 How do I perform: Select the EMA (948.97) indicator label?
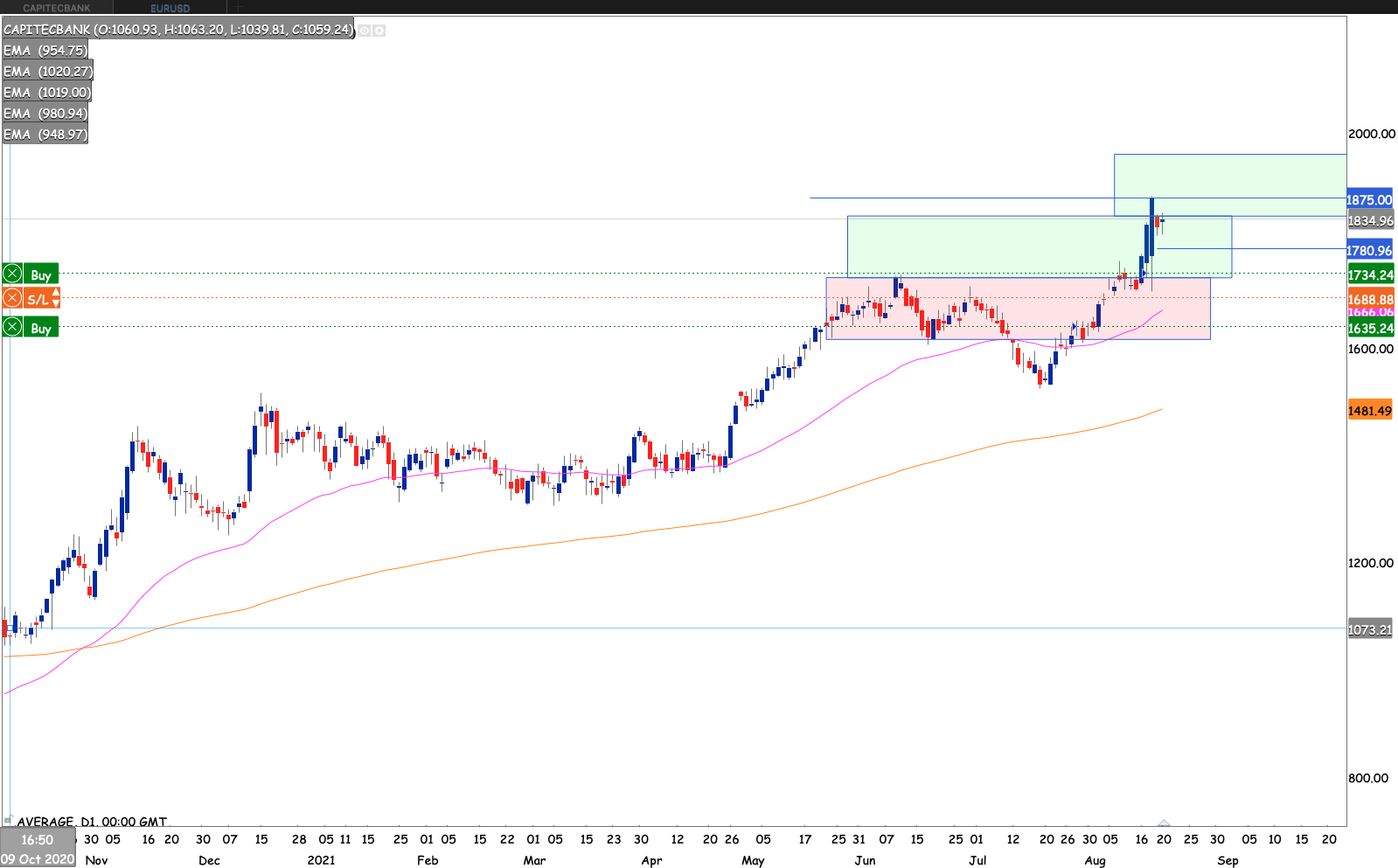45,135
